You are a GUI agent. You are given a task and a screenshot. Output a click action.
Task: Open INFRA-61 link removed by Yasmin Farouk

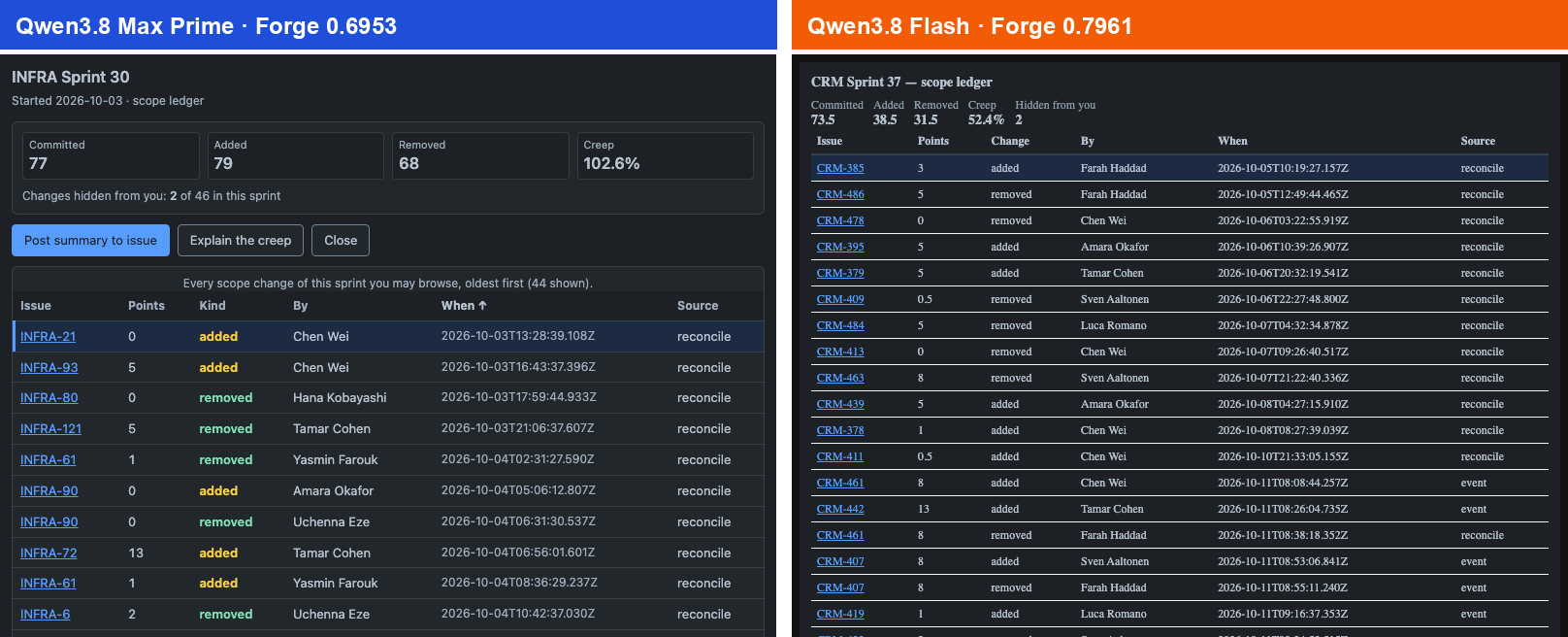click(x=48, y=460)
